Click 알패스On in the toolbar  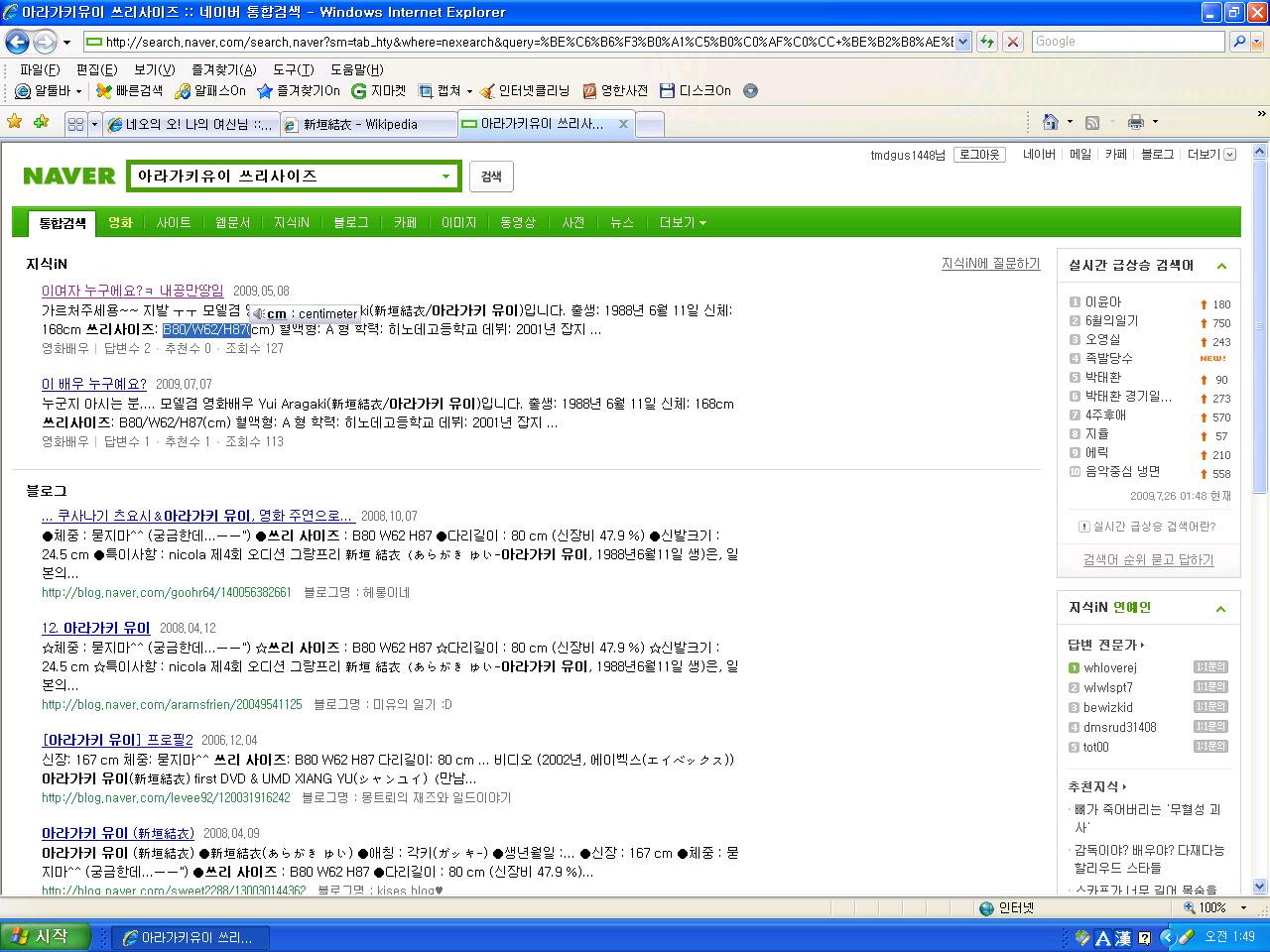(210, 90)
